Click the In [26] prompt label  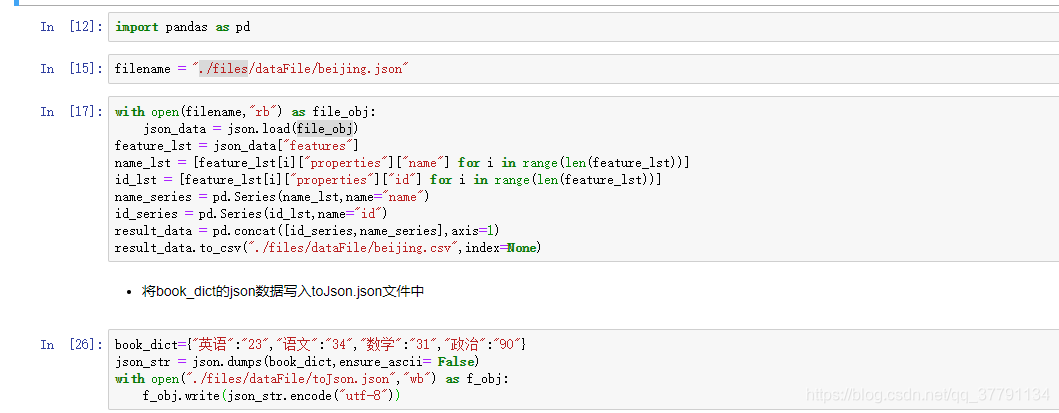pyautogui.click(x=71, y=345)
